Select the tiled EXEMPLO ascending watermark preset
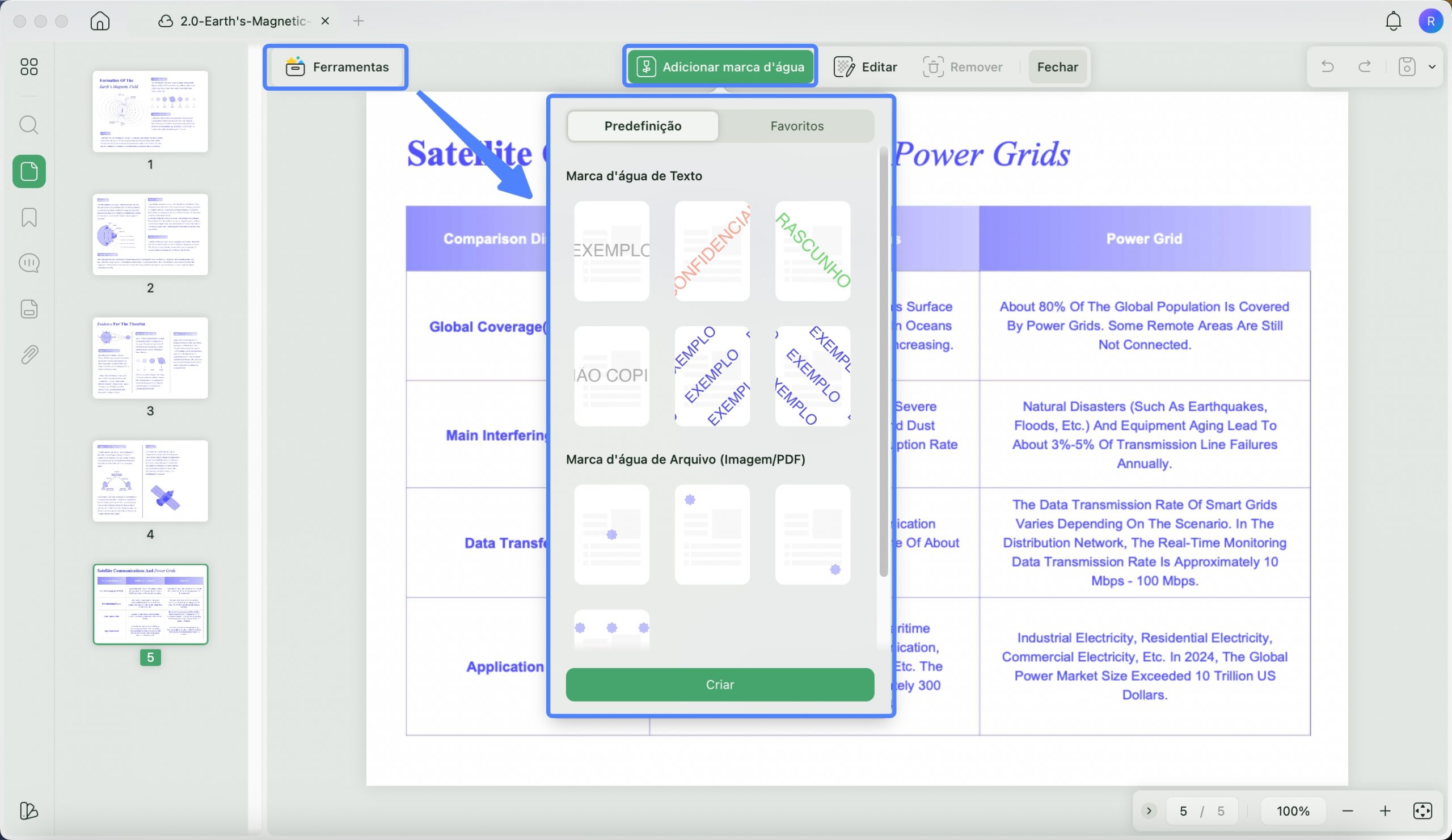Image resolution: width=1452 pixels, height=840 pixels. coord(712,376)
